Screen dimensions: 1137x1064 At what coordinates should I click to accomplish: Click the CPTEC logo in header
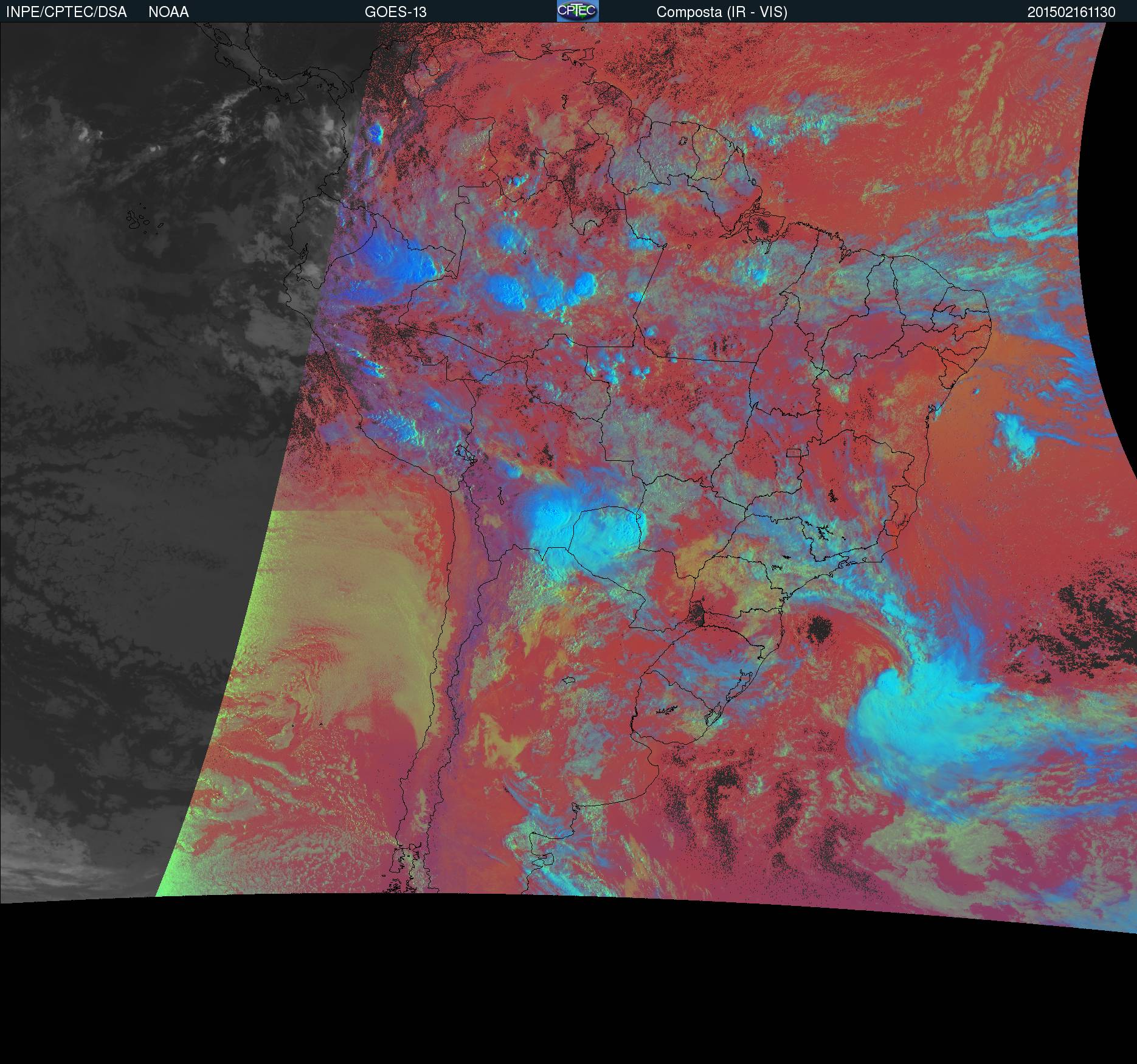point(578,11)
